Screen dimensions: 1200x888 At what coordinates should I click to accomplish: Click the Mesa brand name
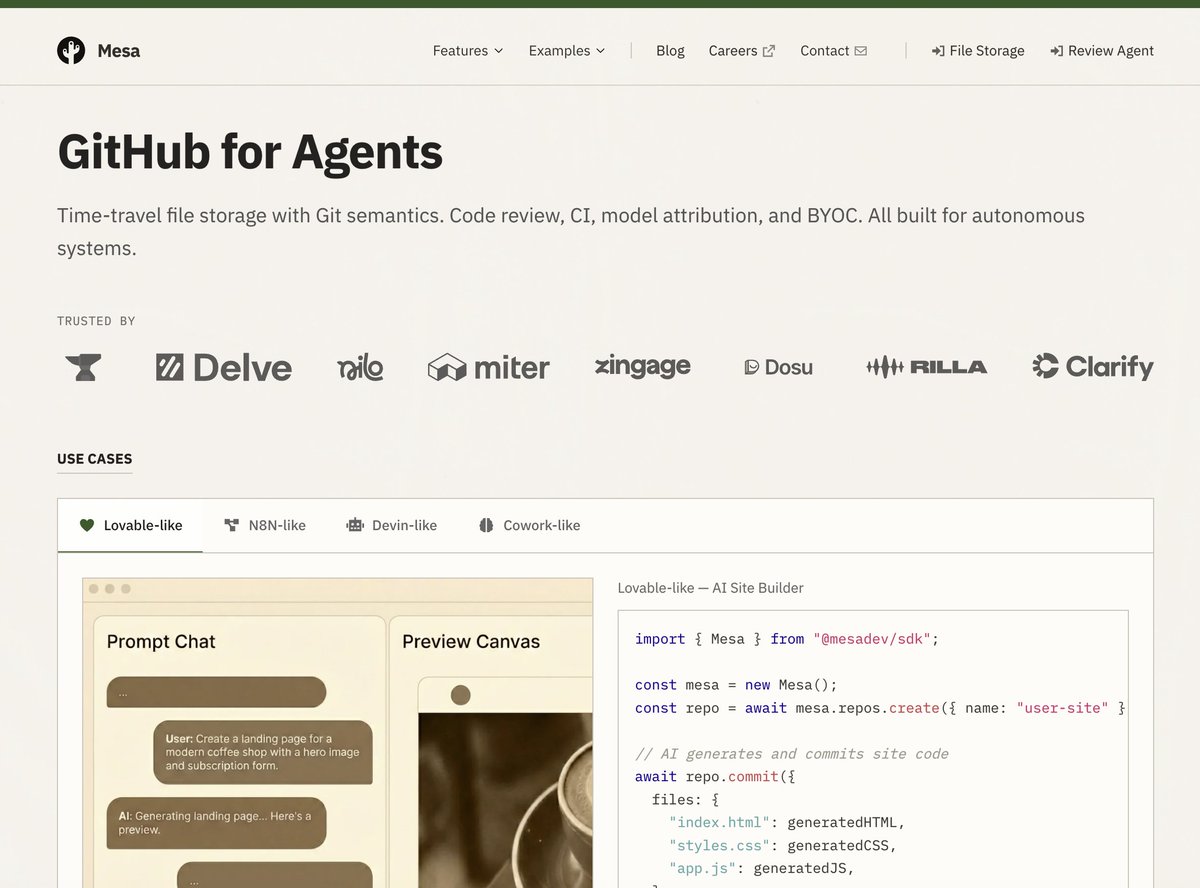pyautogui.click(x=119, y=51)
